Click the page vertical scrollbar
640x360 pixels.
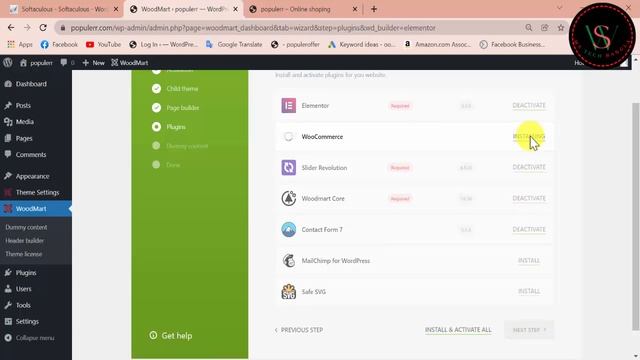tap(635, 216)
